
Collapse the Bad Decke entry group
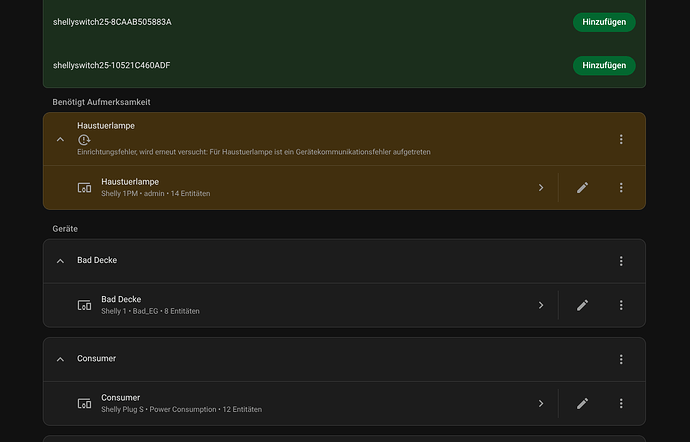(x=60, y=261)
